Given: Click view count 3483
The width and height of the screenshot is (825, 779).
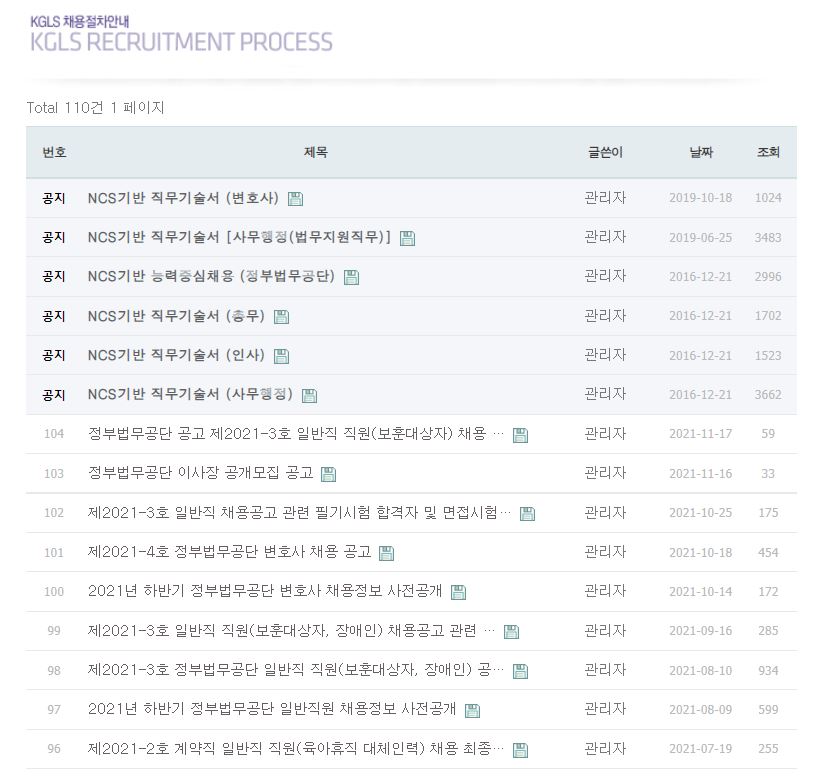Looking at the screenshot, I should point(768,237).
